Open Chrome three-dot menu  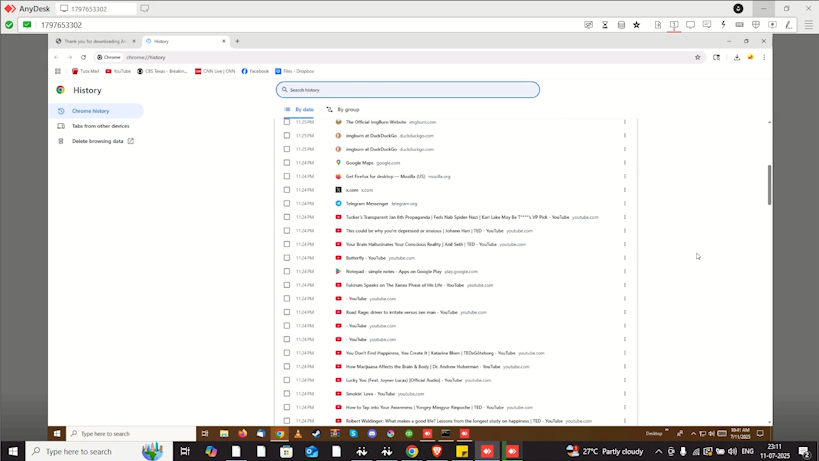(x=764, y=57)
